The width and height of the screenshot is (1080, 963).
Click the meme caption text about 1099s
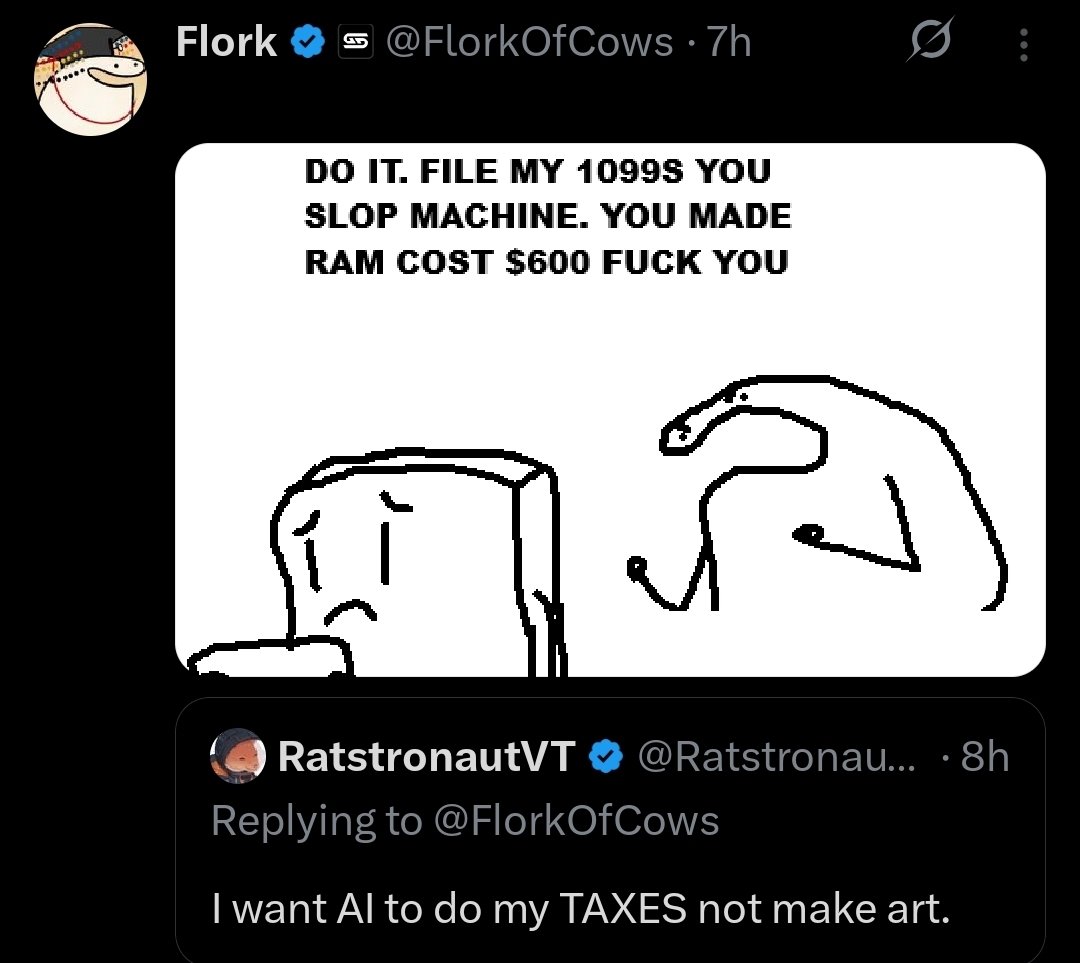pos(547,217)
